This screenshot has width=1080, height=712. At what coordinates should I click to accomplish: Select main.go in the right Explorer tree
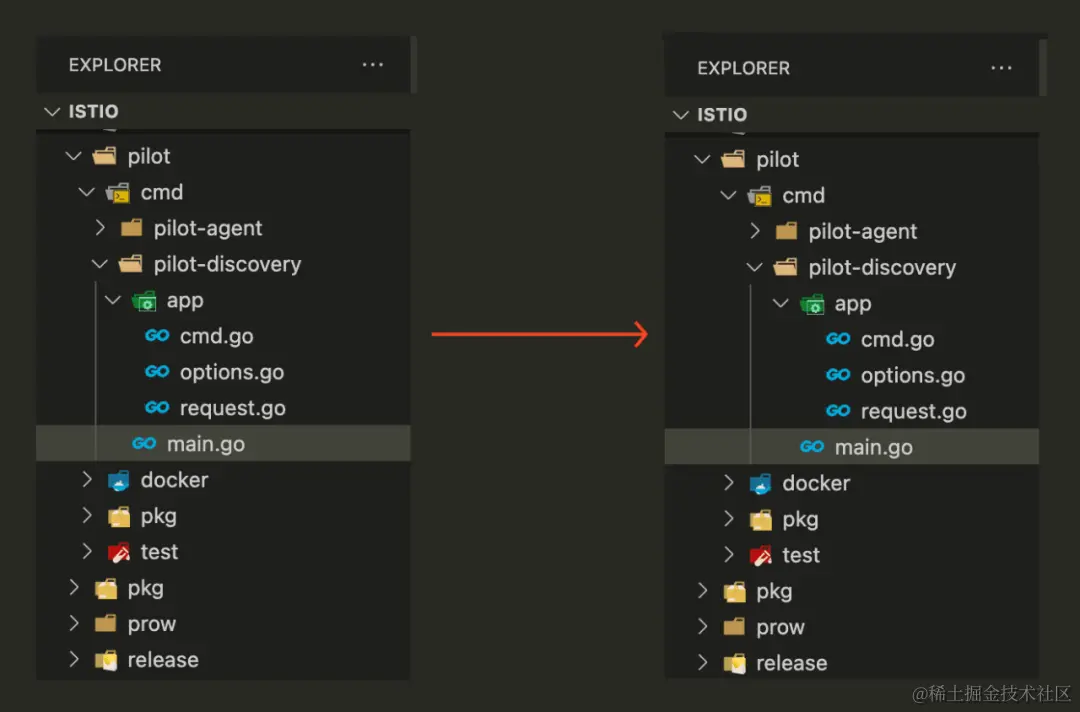tap(873, 448)
